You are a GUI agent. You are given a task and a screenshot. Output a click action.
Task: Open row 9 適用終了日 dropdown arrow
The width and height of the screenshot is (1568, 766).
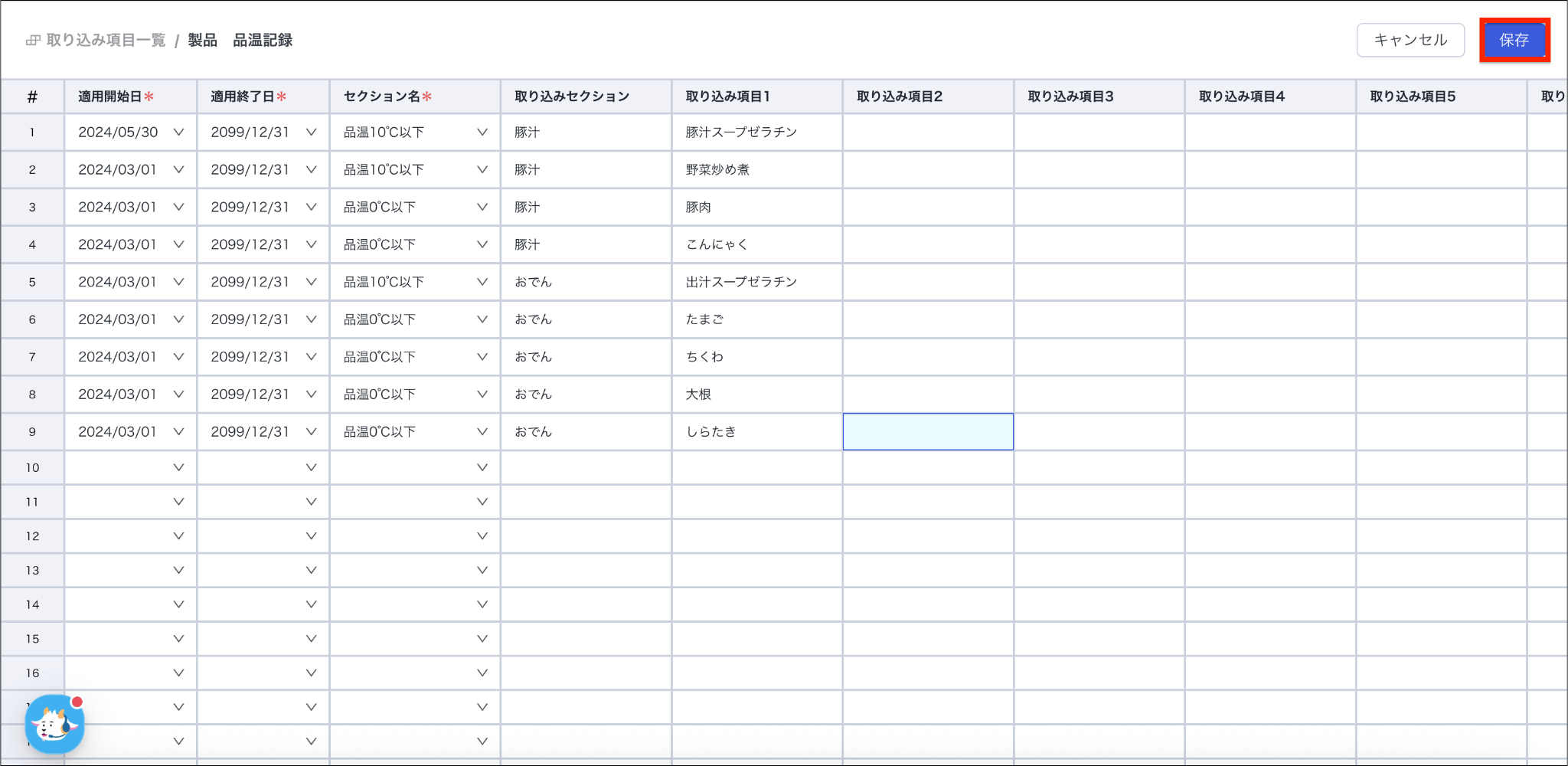click(312, 432)
